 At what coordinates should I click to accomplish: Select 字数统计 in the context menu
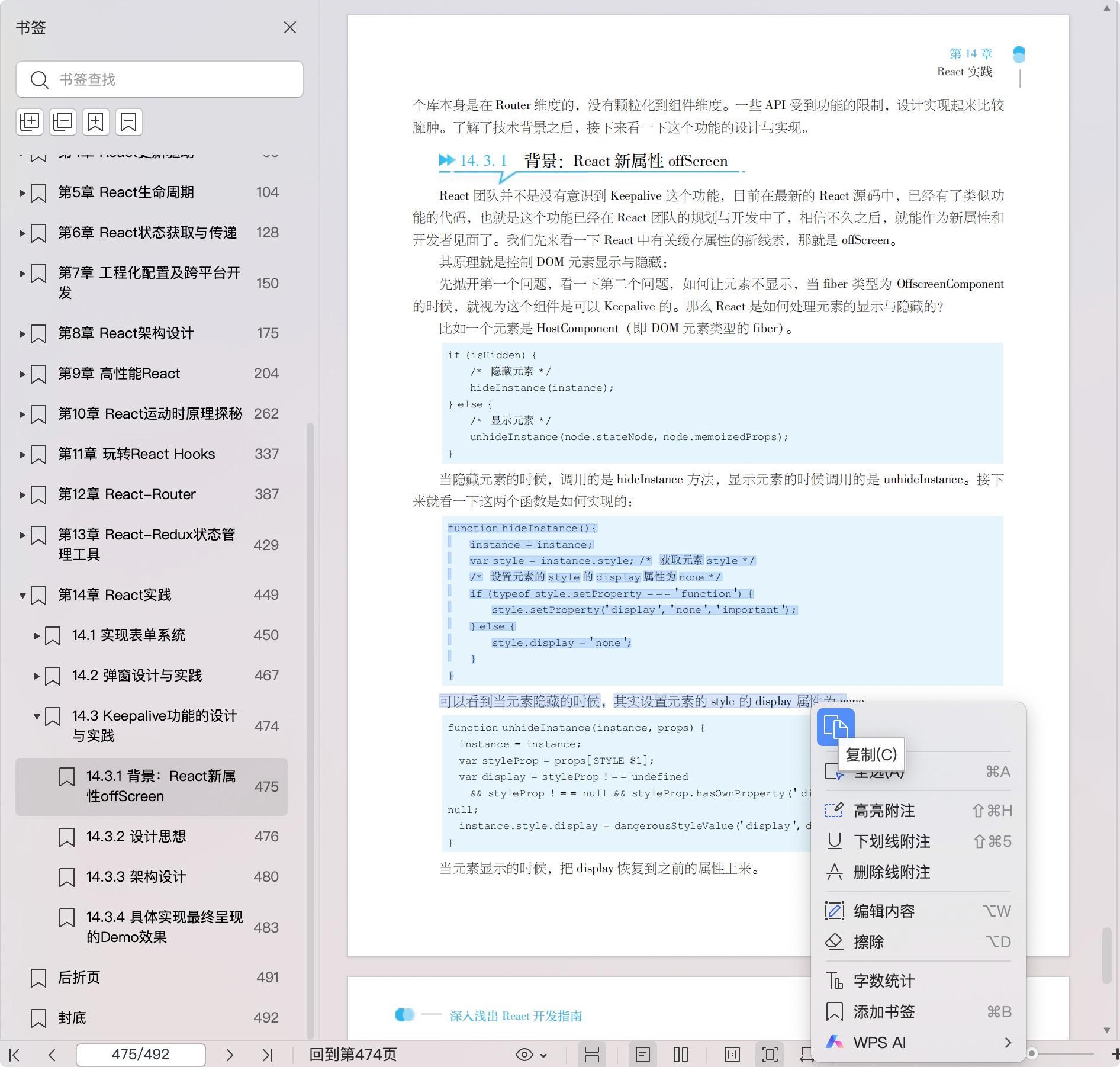tap(884, 981)
